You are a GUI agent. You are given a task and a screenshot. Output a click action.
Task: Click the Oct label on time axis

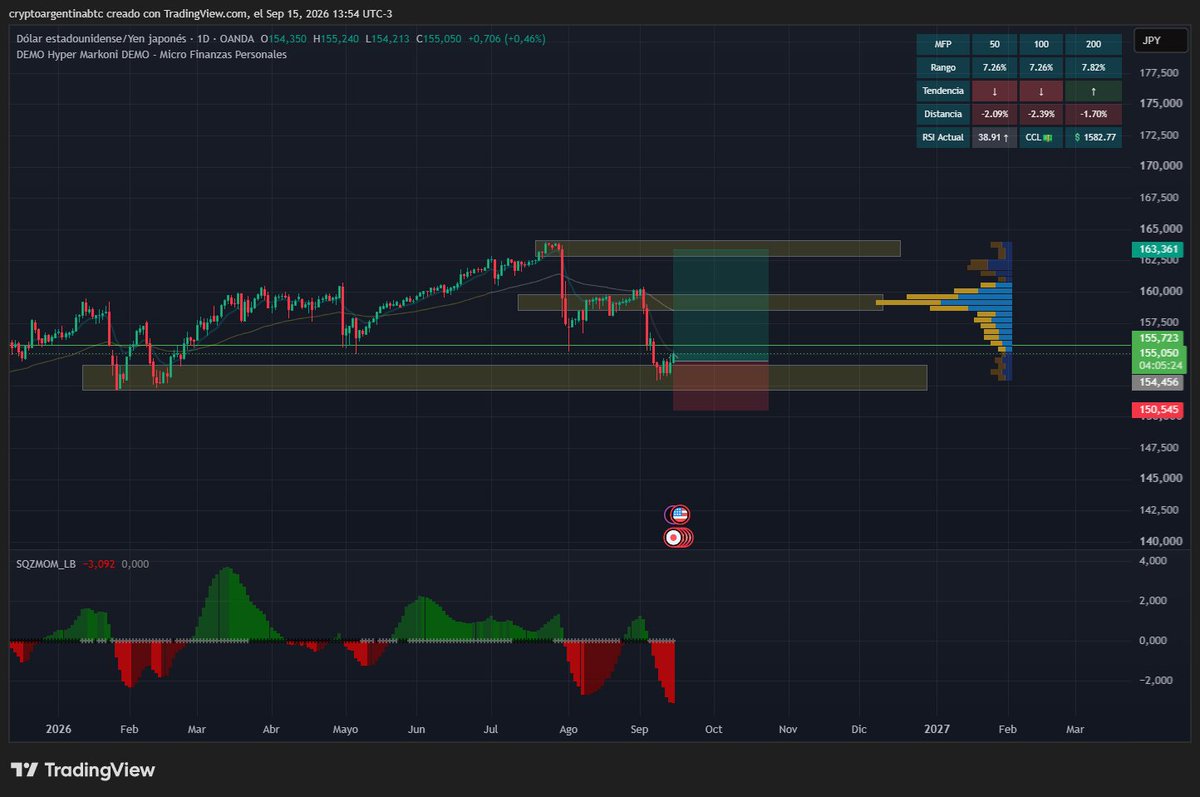point(713,730)
